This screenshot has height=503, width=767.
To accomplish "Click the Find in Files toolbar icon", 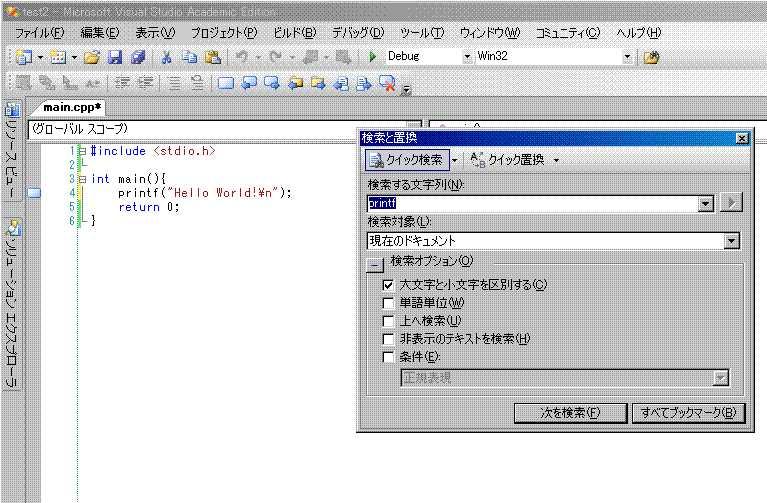I will click(x=651, y=57).
